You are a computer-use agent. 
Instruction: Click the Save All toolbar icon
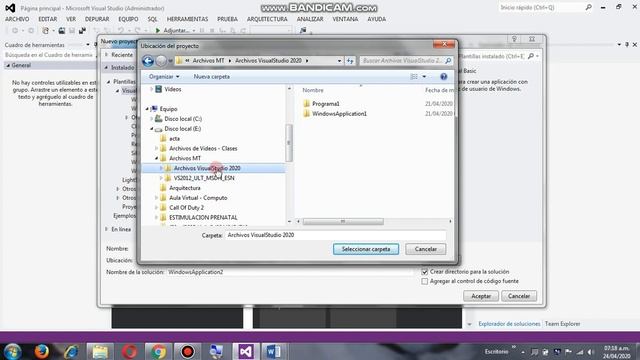point(82,31)
